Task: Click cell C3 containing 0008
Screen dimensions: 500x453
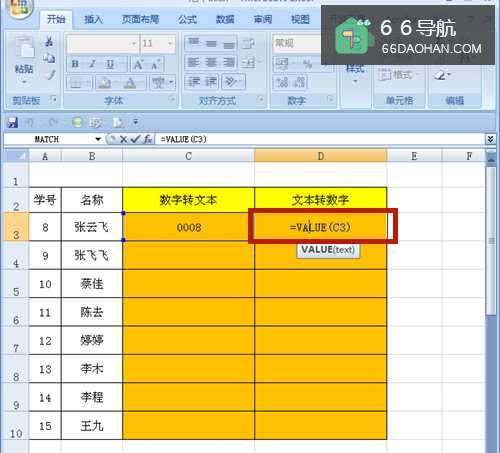Action: [x=189, y=227]
